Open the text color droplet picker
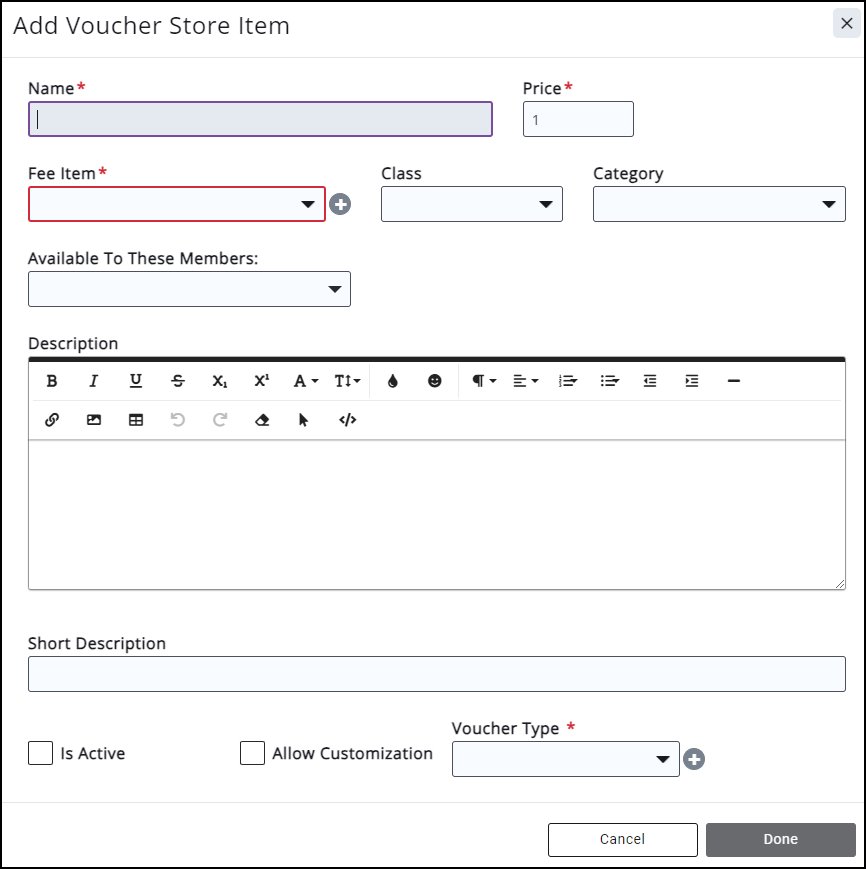866x869 pixels. click(x=392, y=381)
